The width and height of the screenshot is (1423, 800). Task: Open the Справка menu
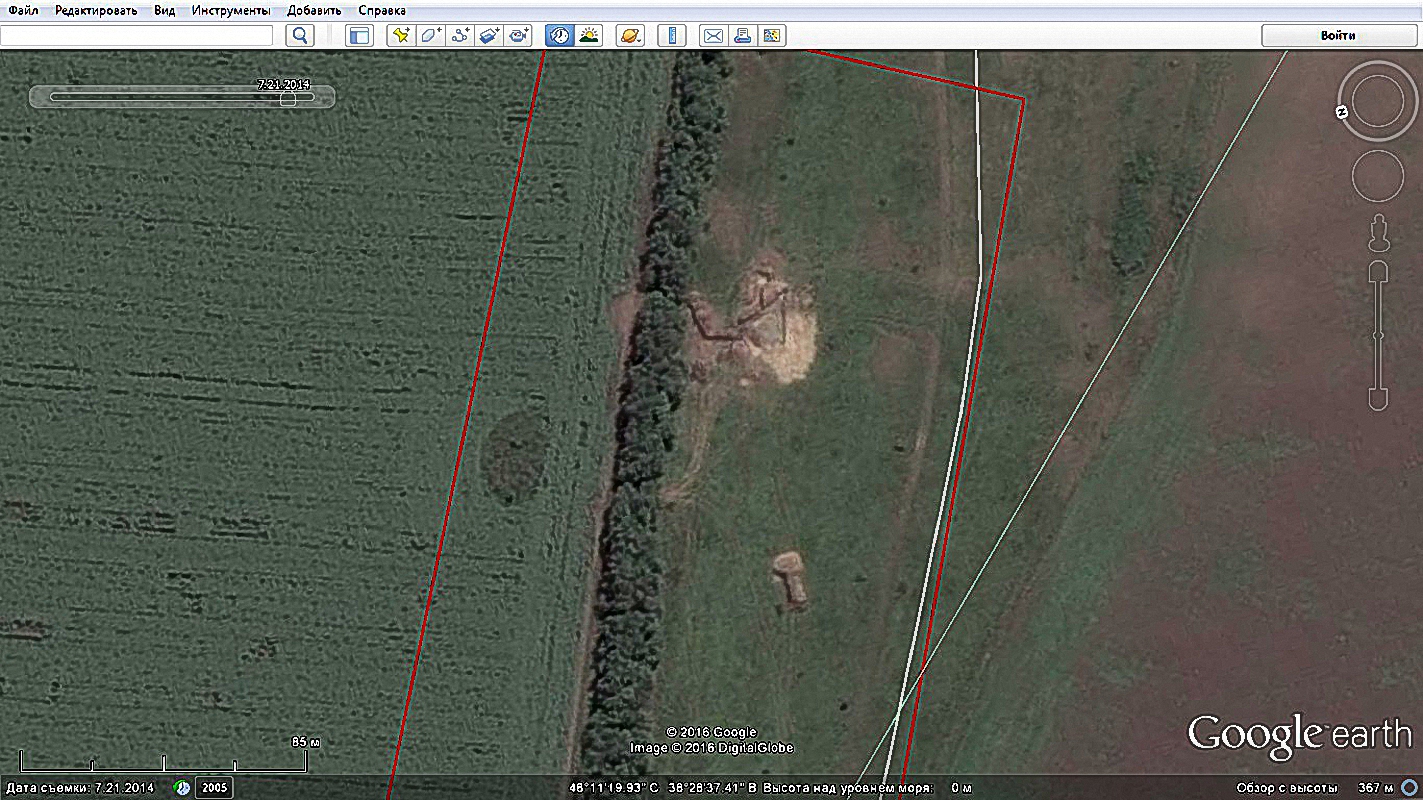click(381, 10)
